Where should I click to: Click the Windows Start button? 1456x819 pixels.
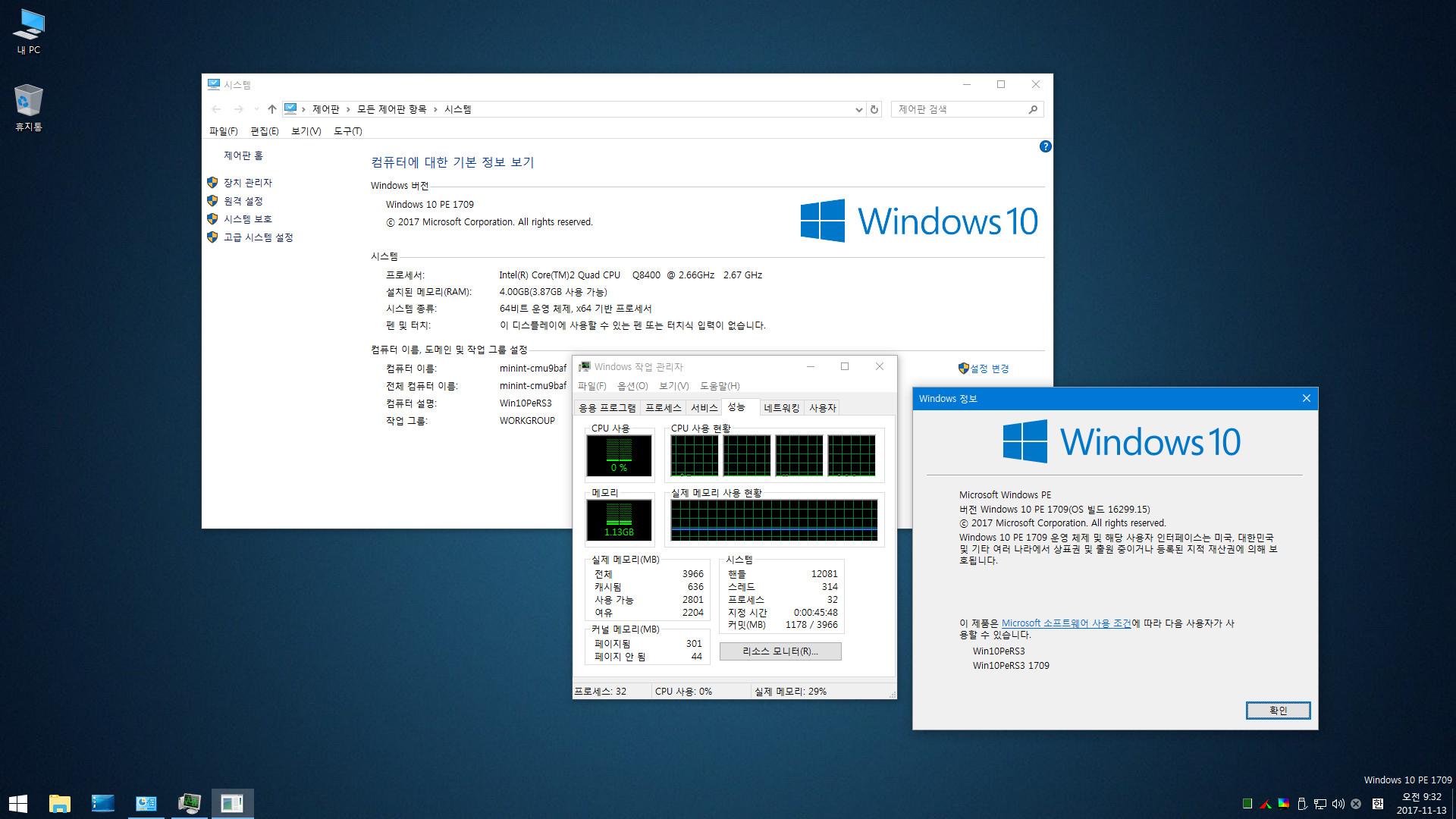[18, 803]
